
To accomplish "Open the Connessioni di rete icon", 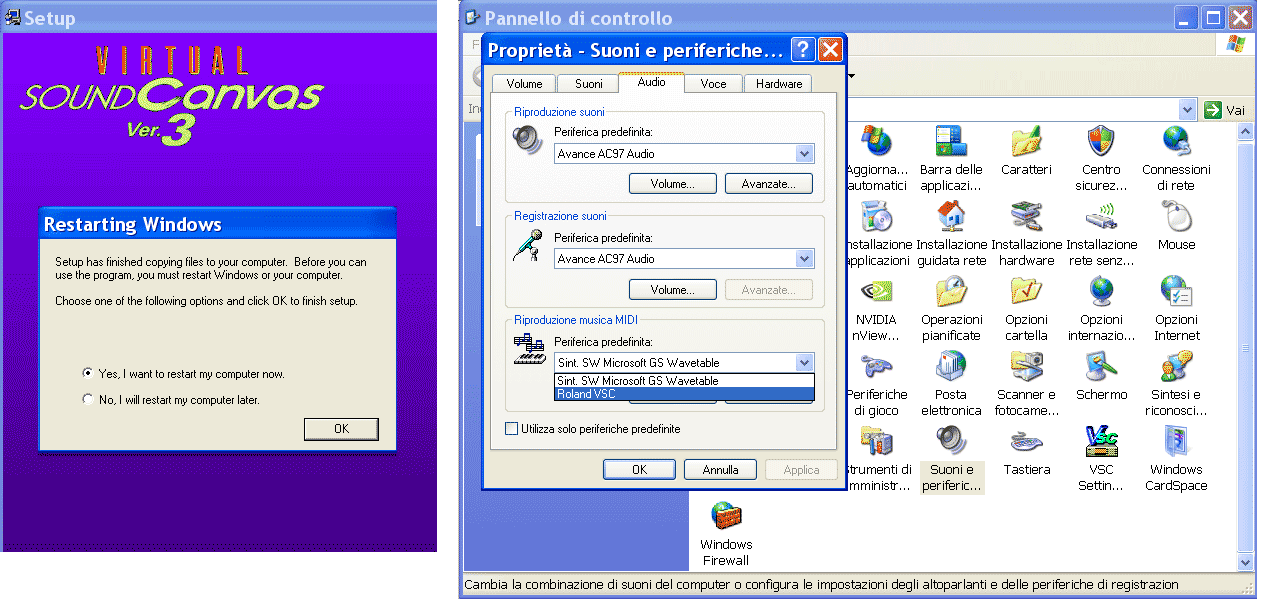I will tap(1176, 142).
